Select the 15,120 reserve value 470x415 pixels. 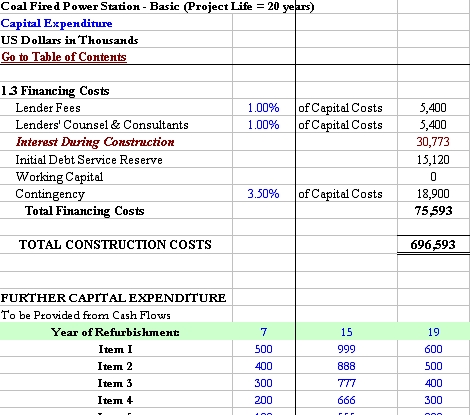tap(433, 160)
